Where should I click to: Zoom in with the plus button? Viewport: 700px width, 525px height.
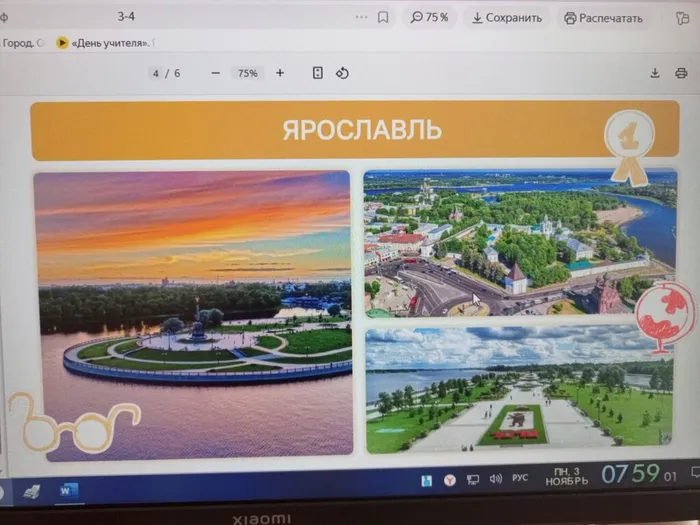pyautogui.click(x=280, y=73)
